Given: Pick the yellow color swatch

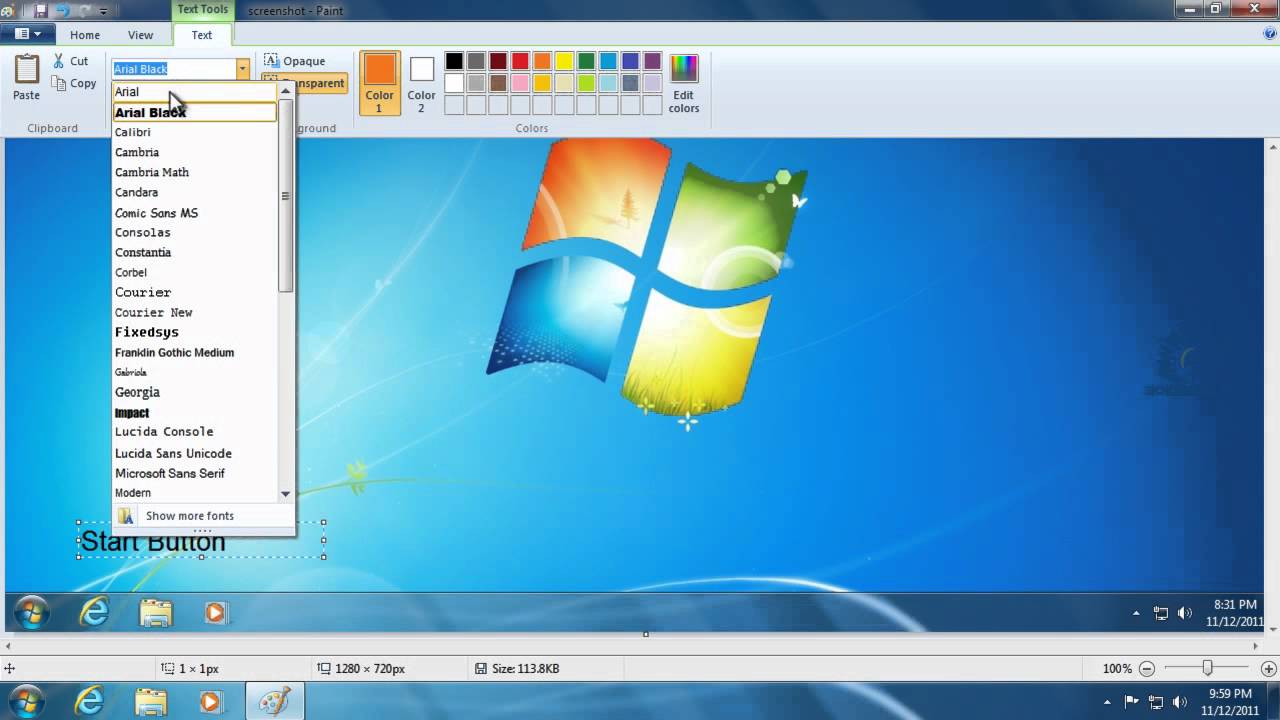Looking at the screenshot, I should click(564, 61).
